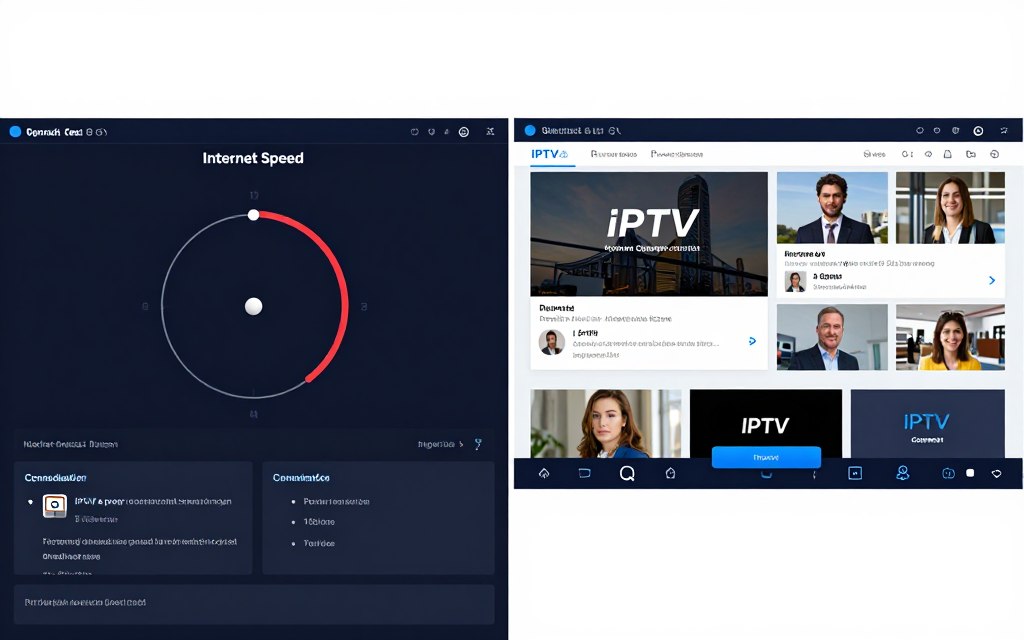Open the black IPTV tile with white lettering
Viewport: 1024px width, 640px height.
[x=765, y=419]
